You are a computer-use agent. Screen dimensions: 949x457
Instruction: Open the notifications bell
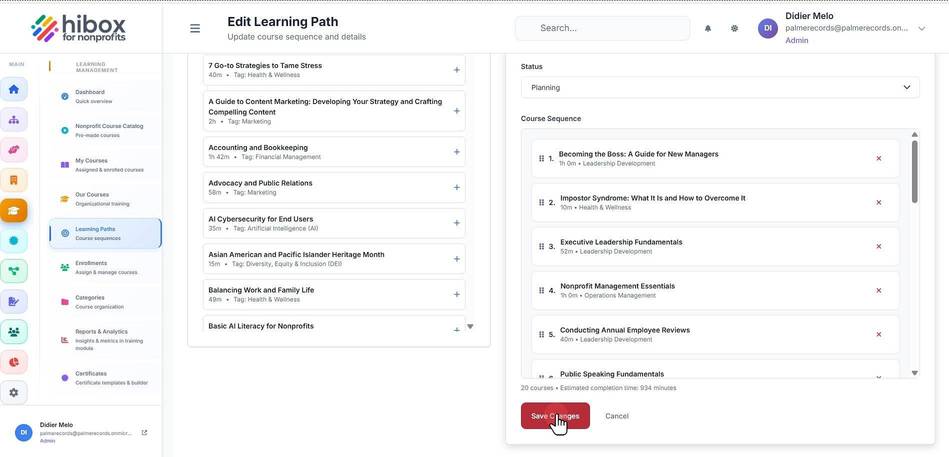[708, 28]
